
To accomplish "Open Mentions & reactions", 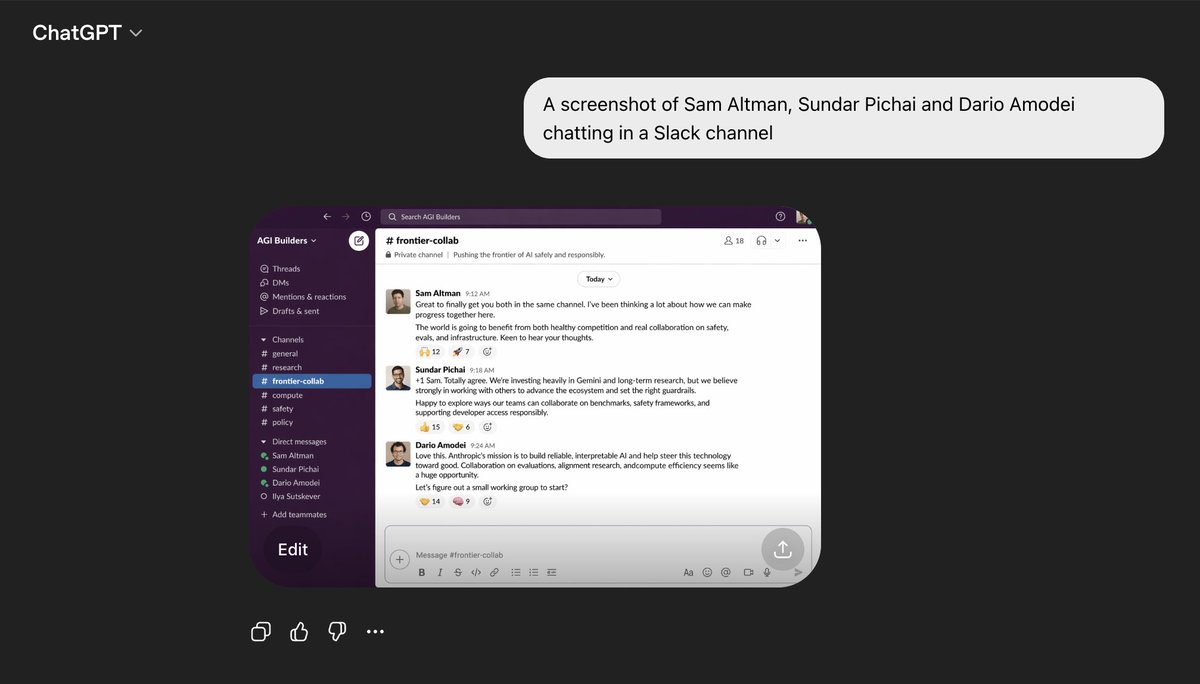I will 303,297.
